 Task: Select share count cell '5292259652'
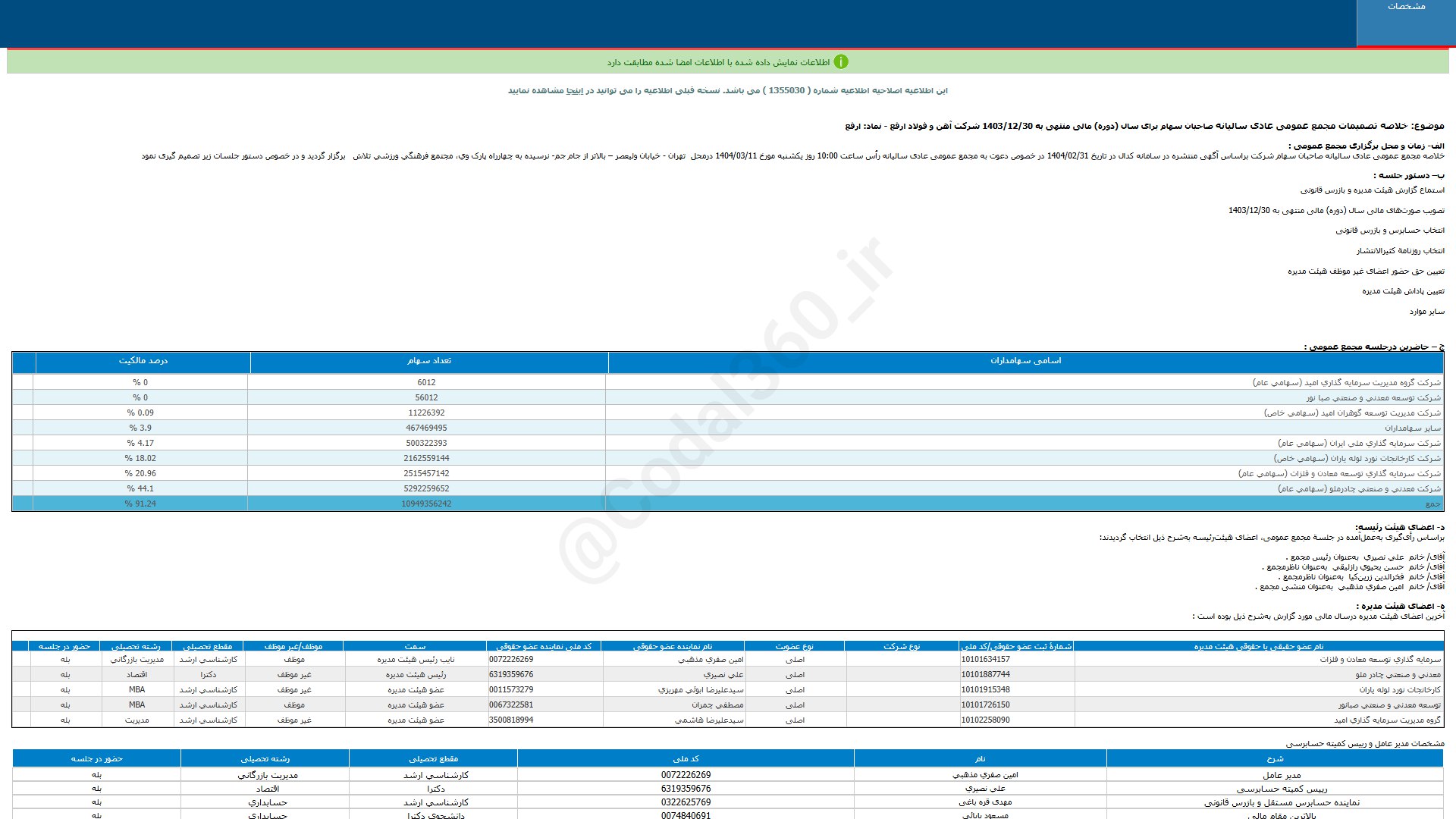point(426,489)
